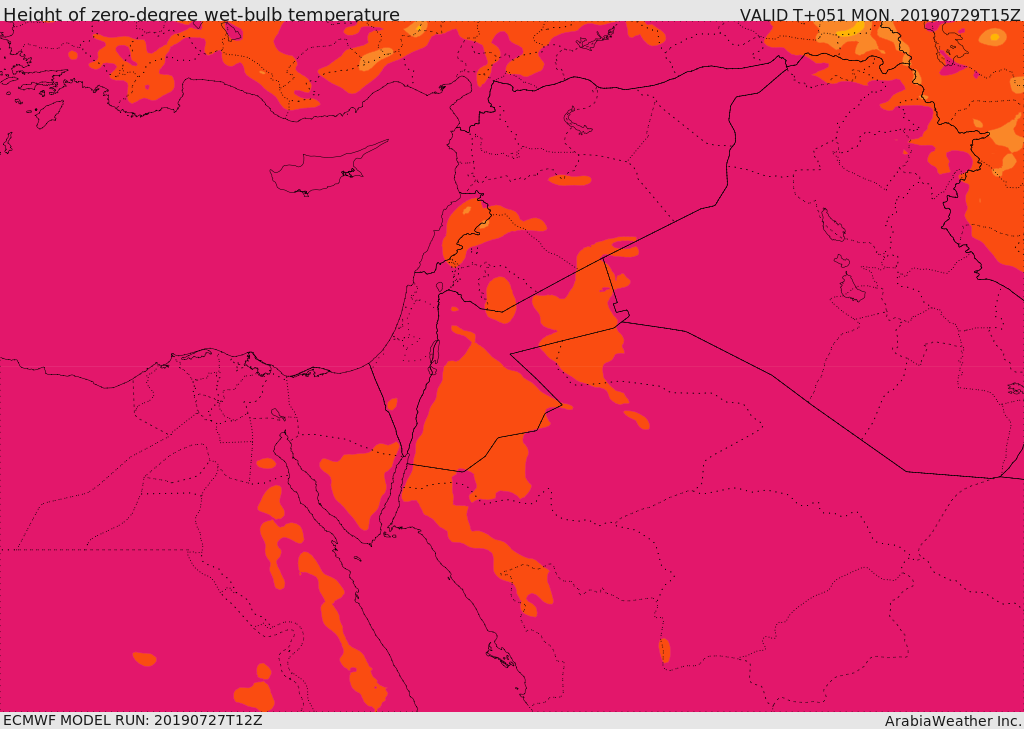Viewport: 1024px width, 729px height.
Task: Click the 'VALID T+051 MON. 20190729T15Z' label
Action: pos(880,14)
